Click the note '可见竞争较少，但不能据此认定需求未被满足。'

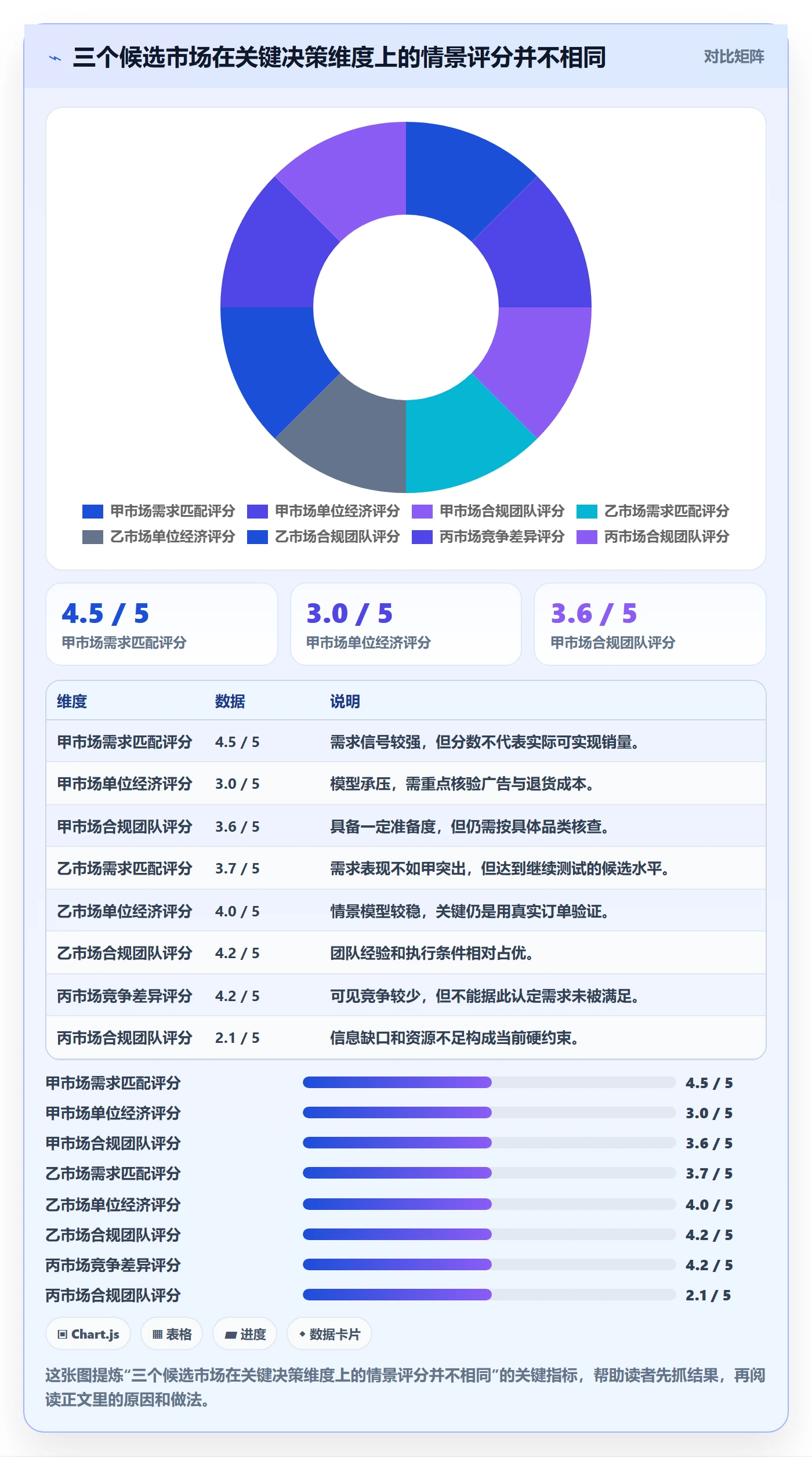pyautogui.click(x=485, y=996)
